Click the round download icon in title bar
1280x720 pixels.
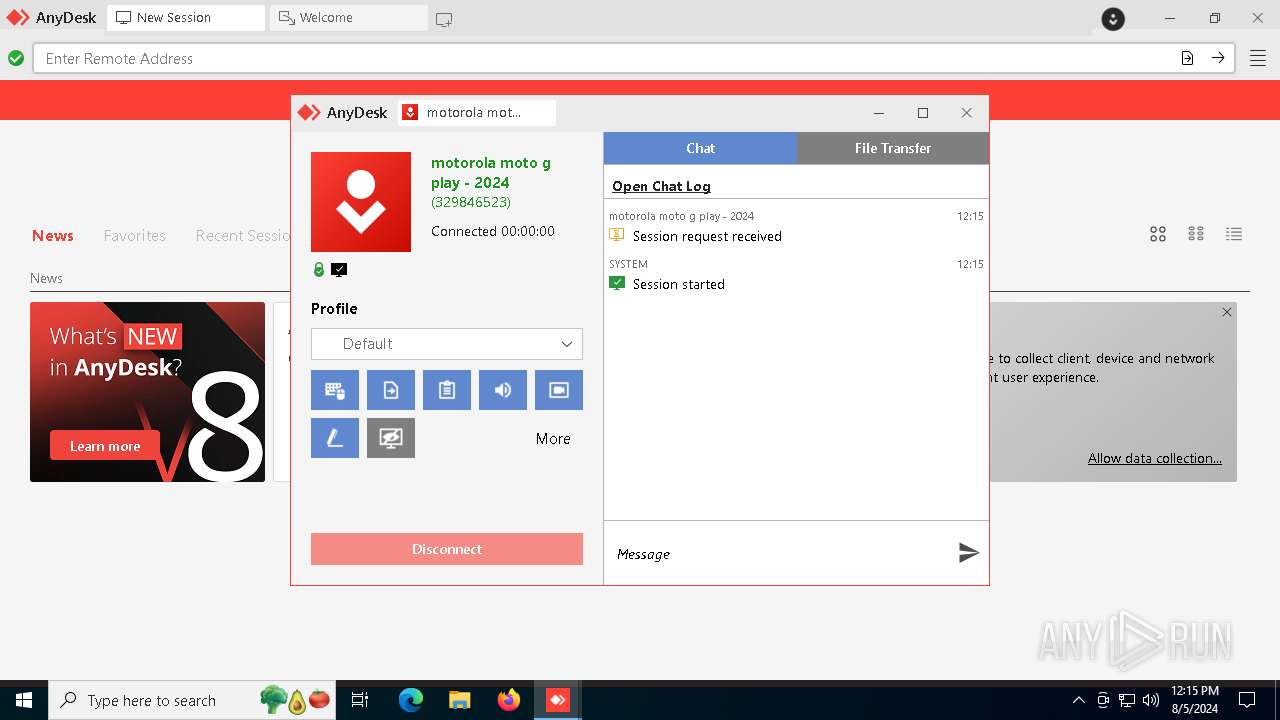1113,18
